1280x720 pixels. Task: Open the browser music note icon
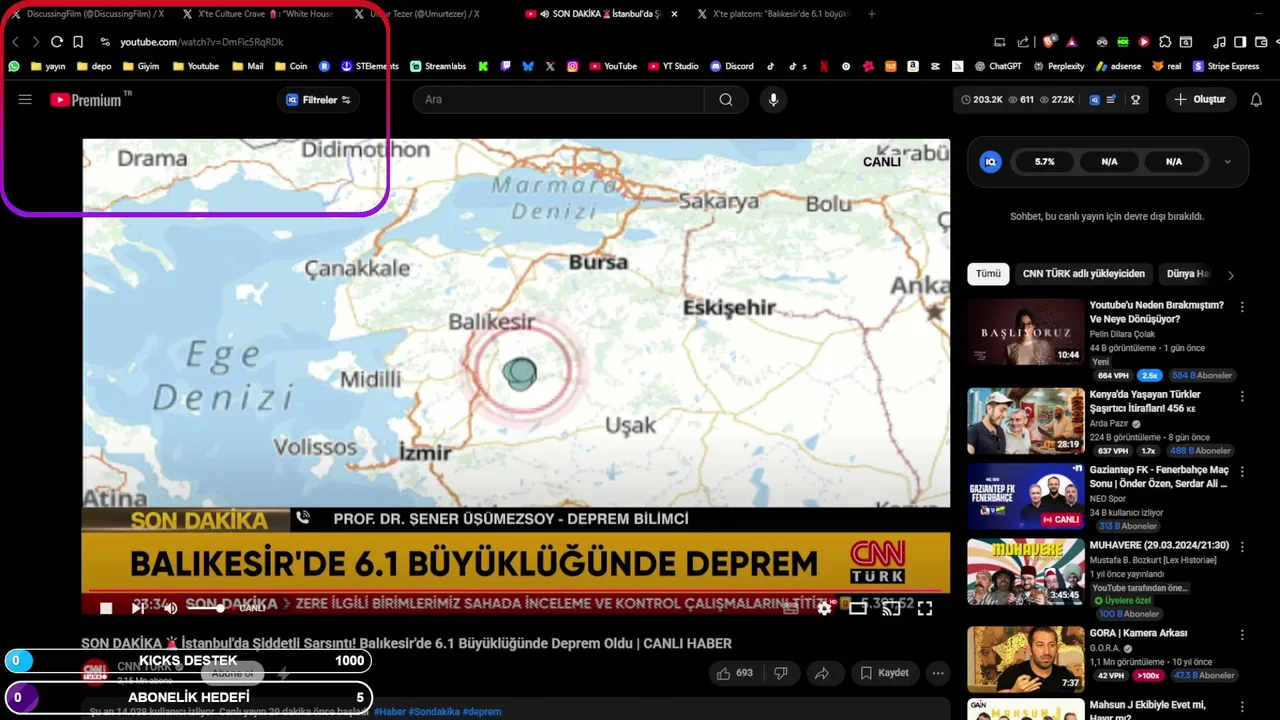point(1219,42)
